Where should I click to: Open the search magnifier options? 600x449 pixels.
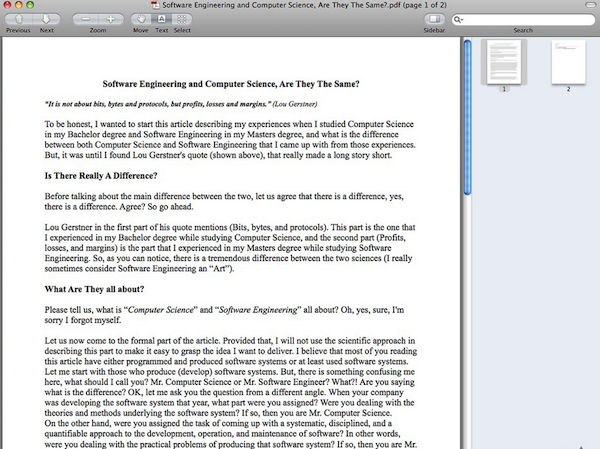[458, 20]
